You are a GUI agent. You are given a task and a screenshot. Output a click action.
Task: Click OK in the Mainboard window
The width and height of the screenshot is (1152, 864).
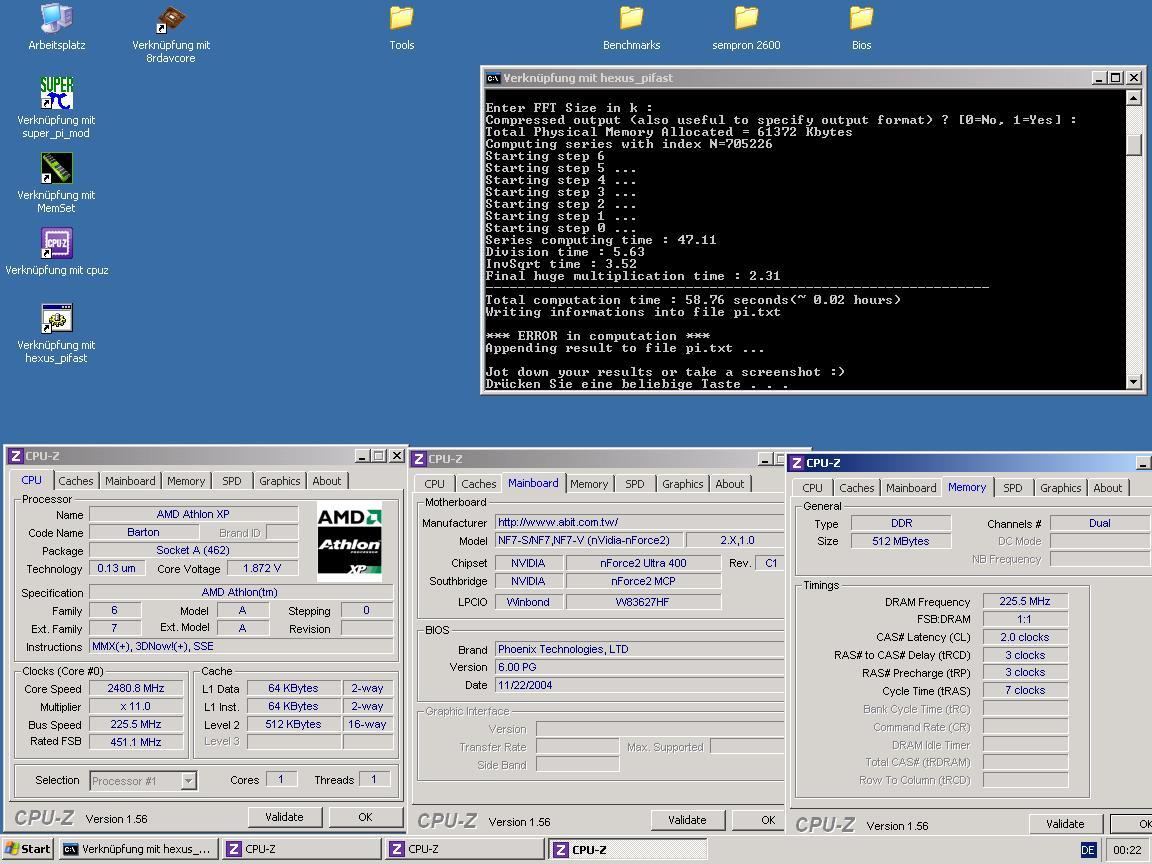click(x=759, y=820)
